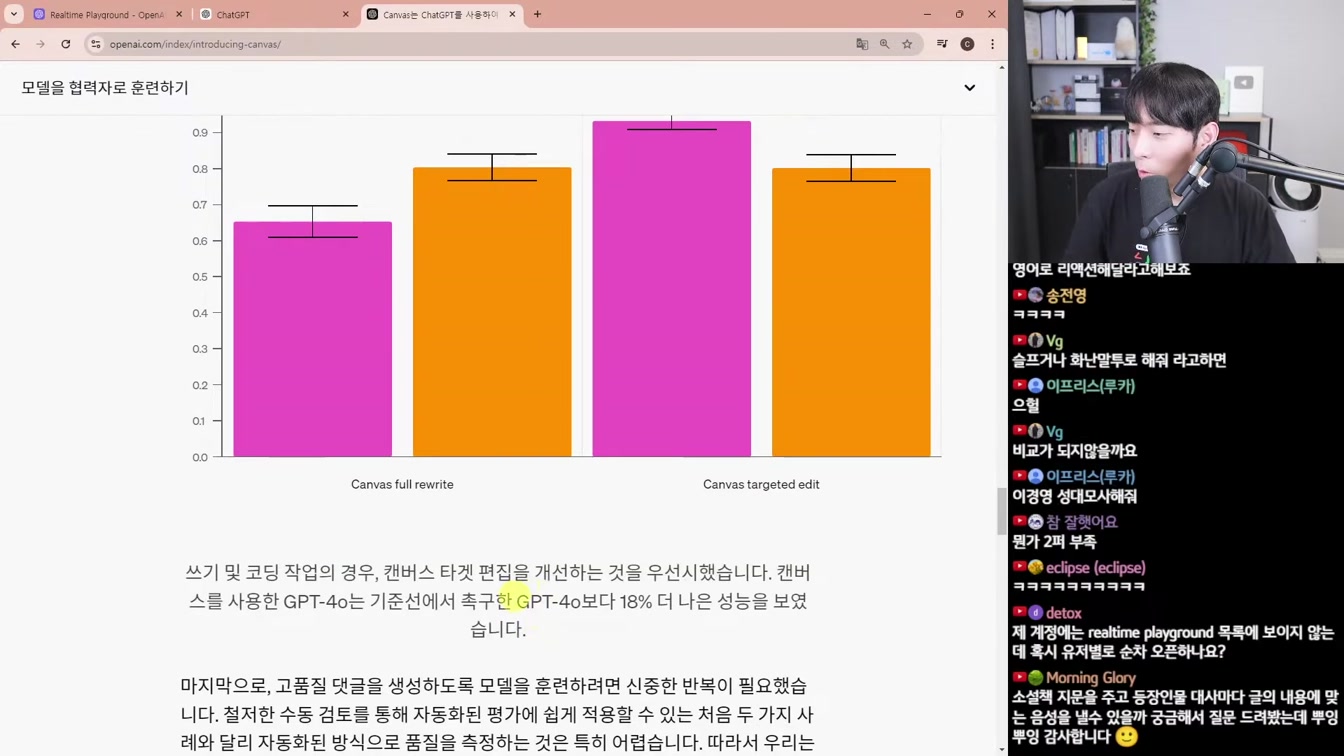The height and width of the screenshot is (756, 1344).
Task: Click the scrollbar up arrow
Action: click(1002, 68)
